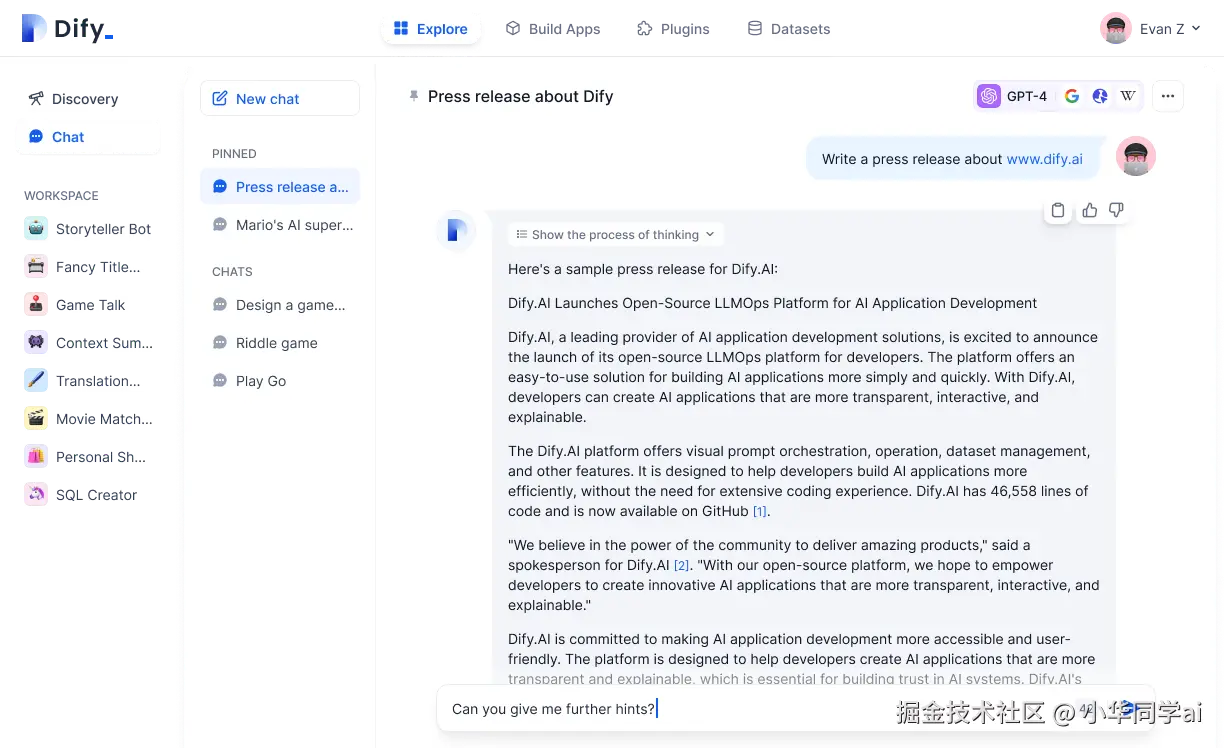Screen dimensions: 1224x748
Task: Click the WORKSPACE section label
Action: [x=61, y=196]
